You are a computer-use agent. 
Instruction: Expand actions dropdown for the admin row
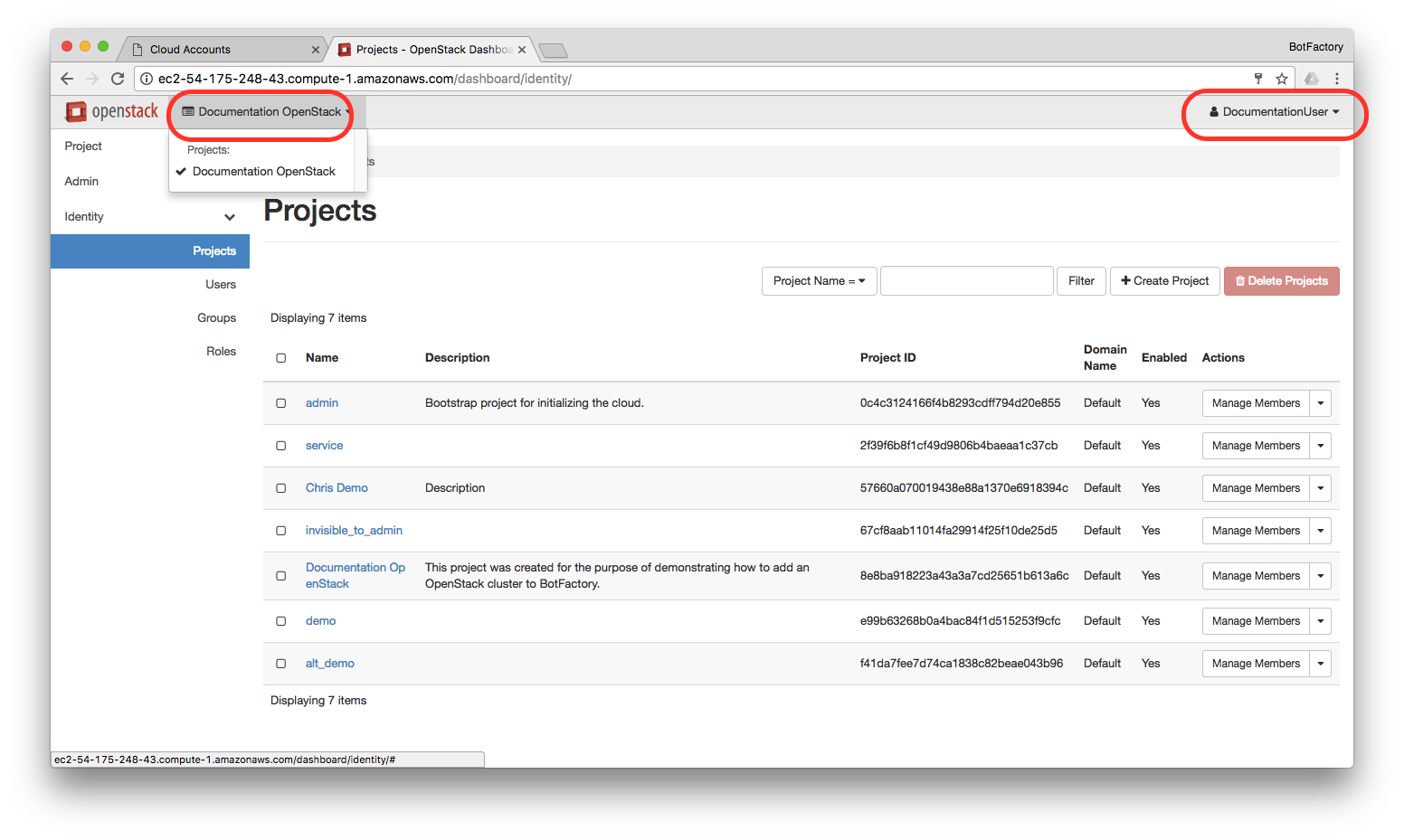point(1321,403)
